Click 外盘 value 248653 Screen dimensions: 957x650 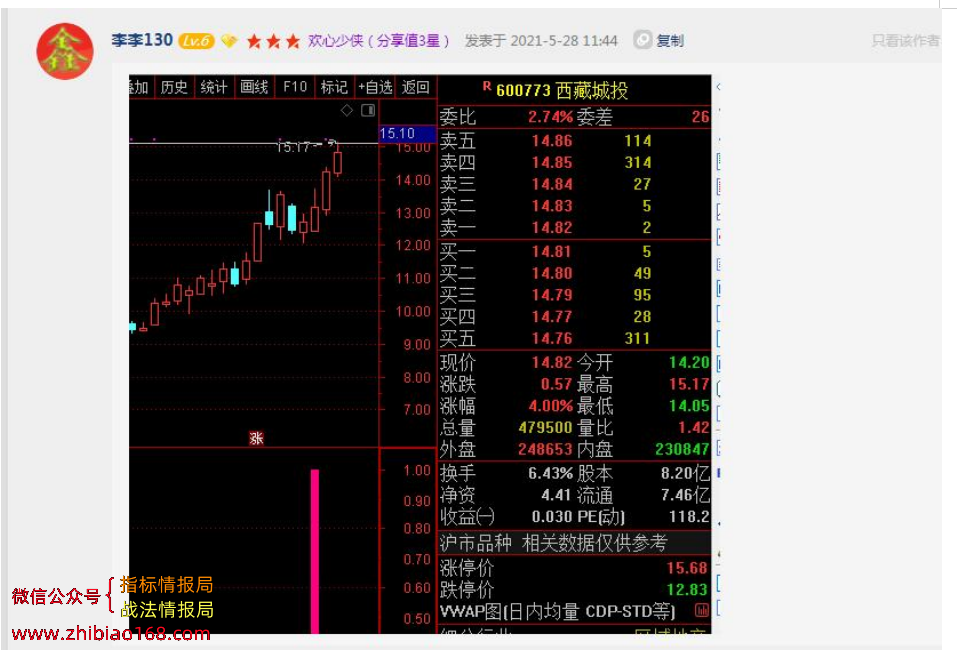(x=545, y=449)
